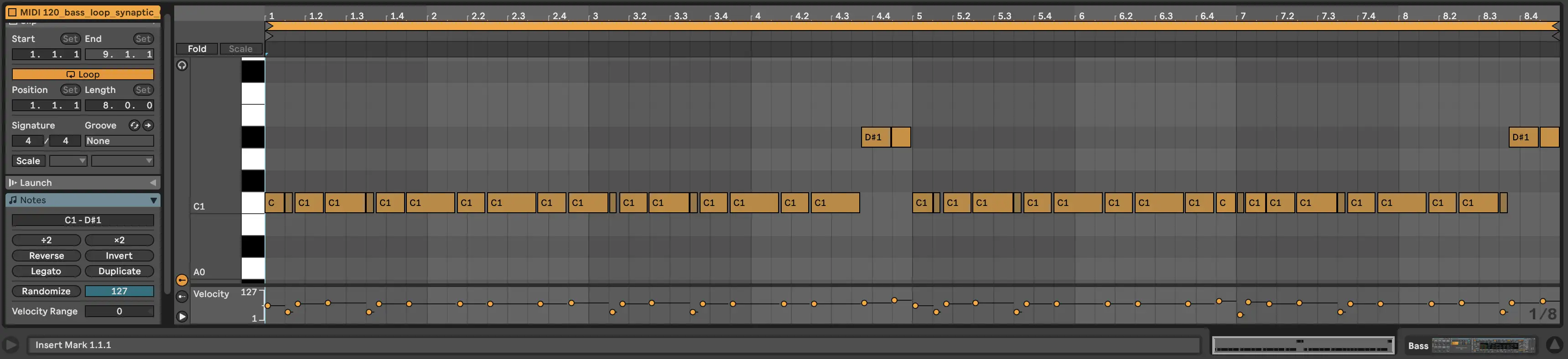This screenshot has width=1568, height=359.
Task: Click the Commit Groove arrow icon
Action: point(148,125)
